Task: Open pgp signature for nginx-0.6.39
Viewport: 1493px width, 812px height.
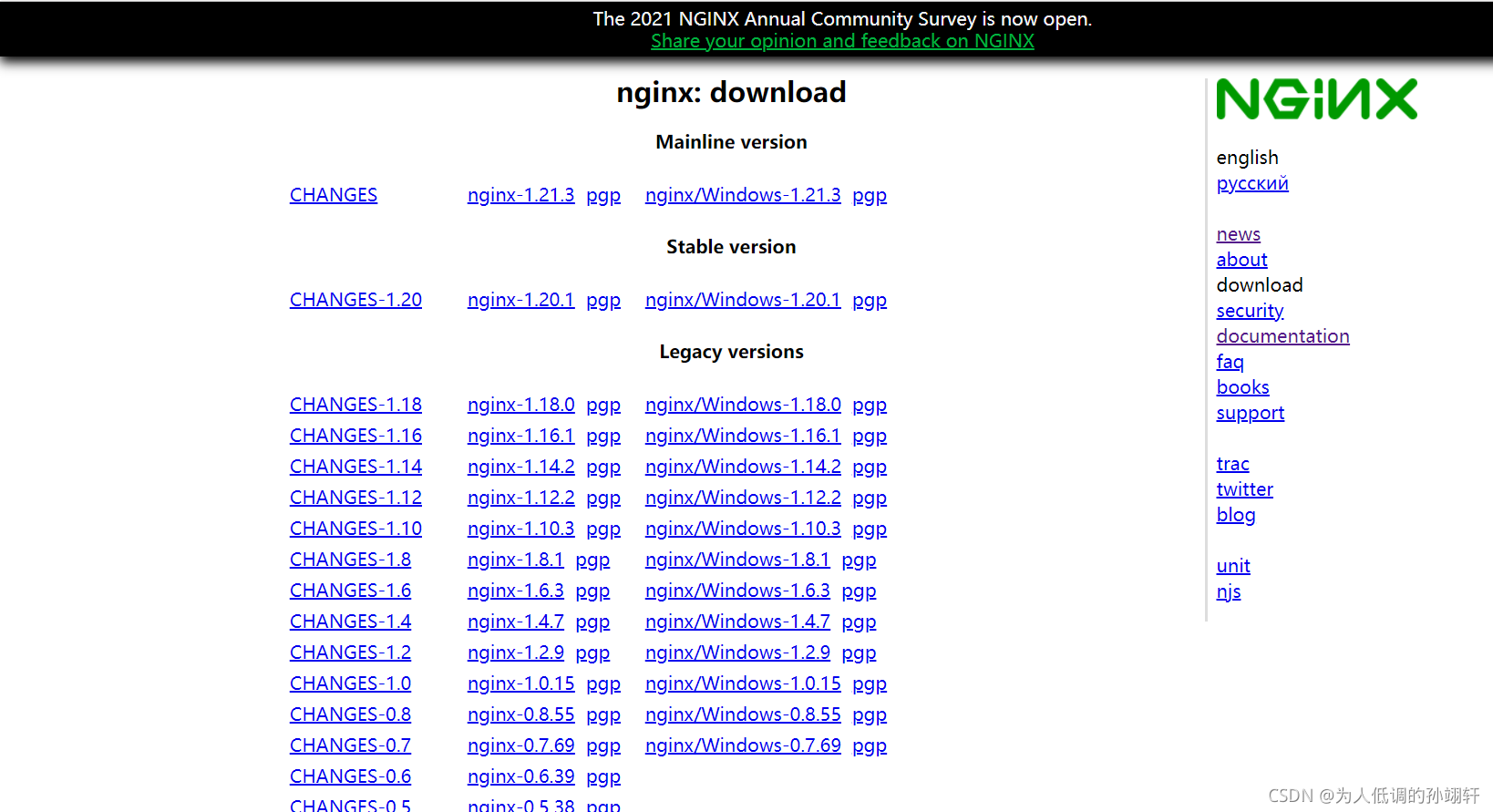Action: 603,777
